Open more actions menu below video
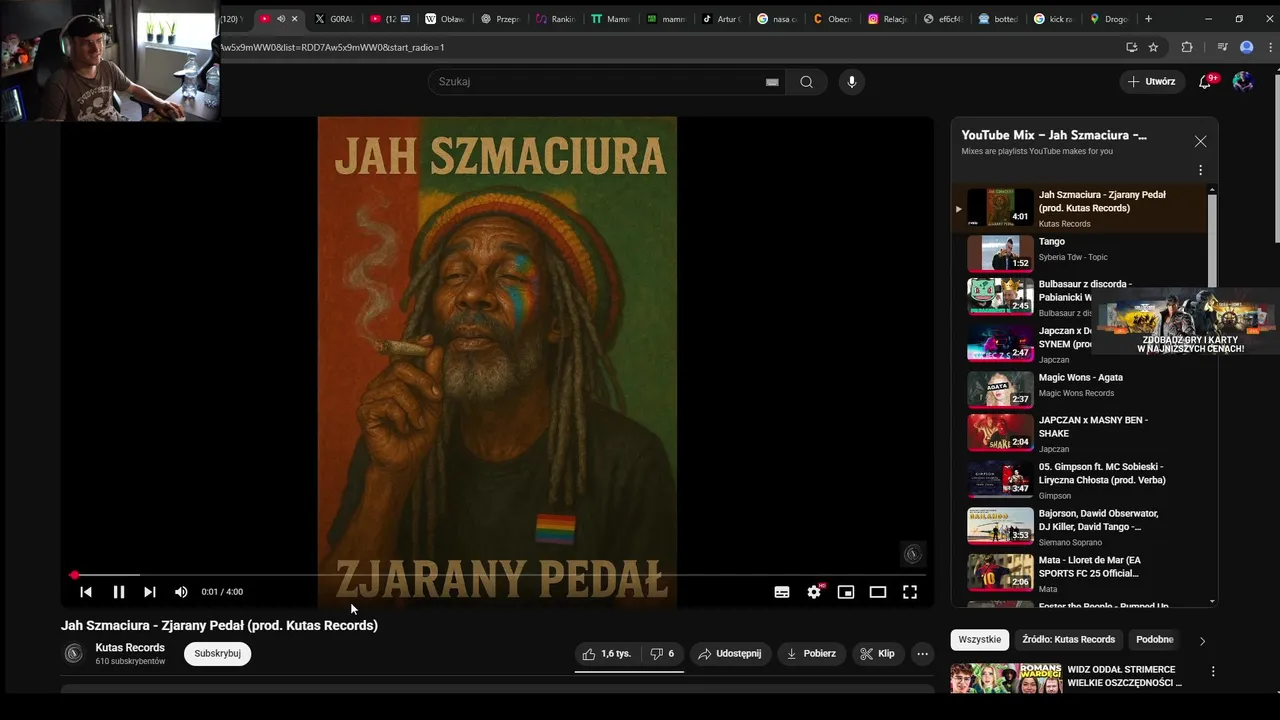Image resolution: width=1280 pixels, height=720 pixels. click(922, 654)
